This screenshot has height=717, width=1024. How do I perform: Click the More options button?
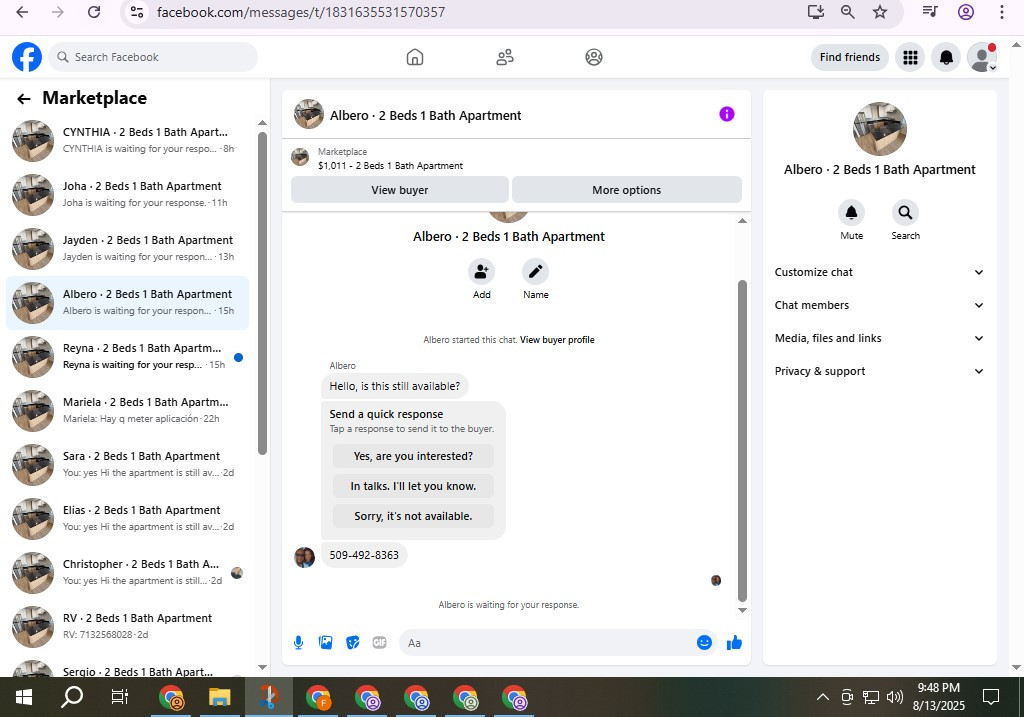(626, 190)
